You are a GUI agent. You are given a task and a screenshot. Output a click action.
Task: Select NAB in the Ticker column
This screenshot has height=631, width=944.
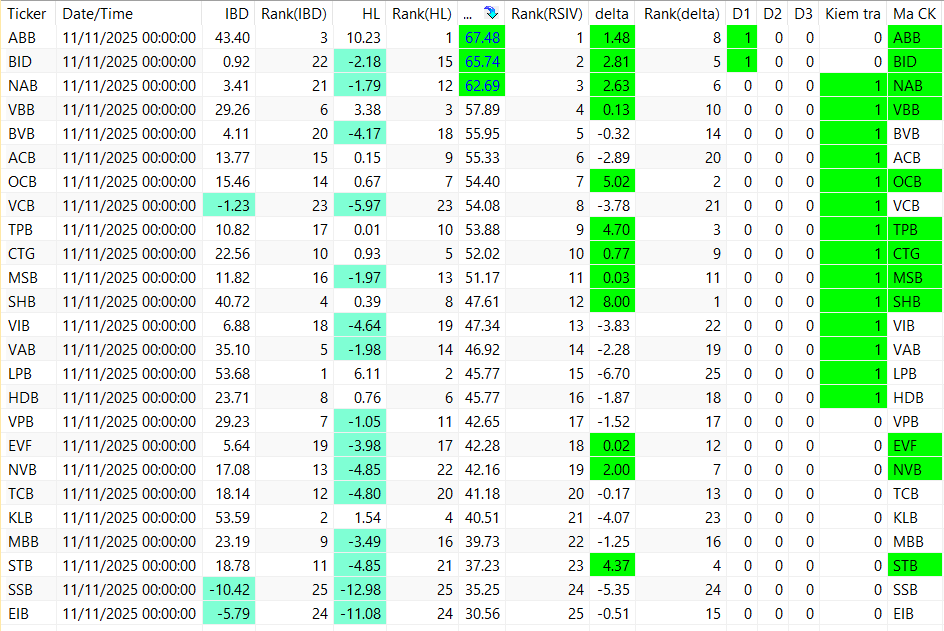click(23, 85)
